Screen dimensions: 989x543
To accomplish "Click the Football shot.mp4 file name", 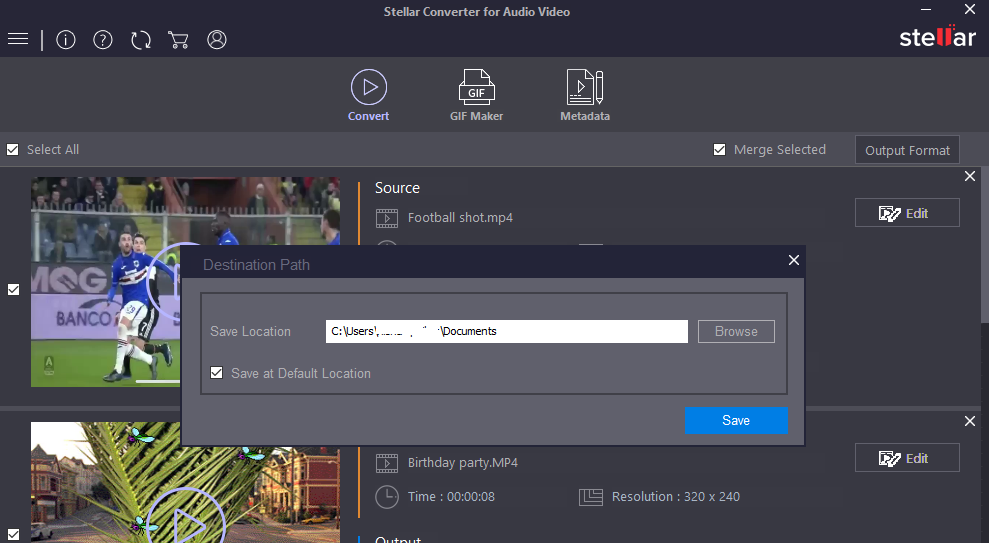I will pyautogui.click(x=460, y=218).
